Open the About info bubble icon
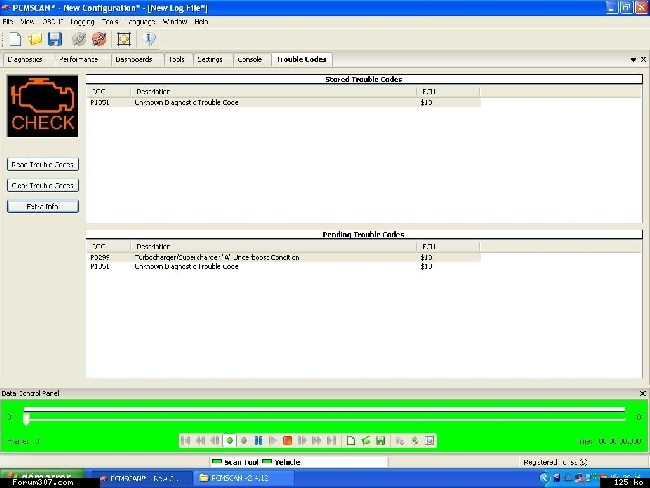Viewport: 650px width, 488px height. [x=149, y=39]
